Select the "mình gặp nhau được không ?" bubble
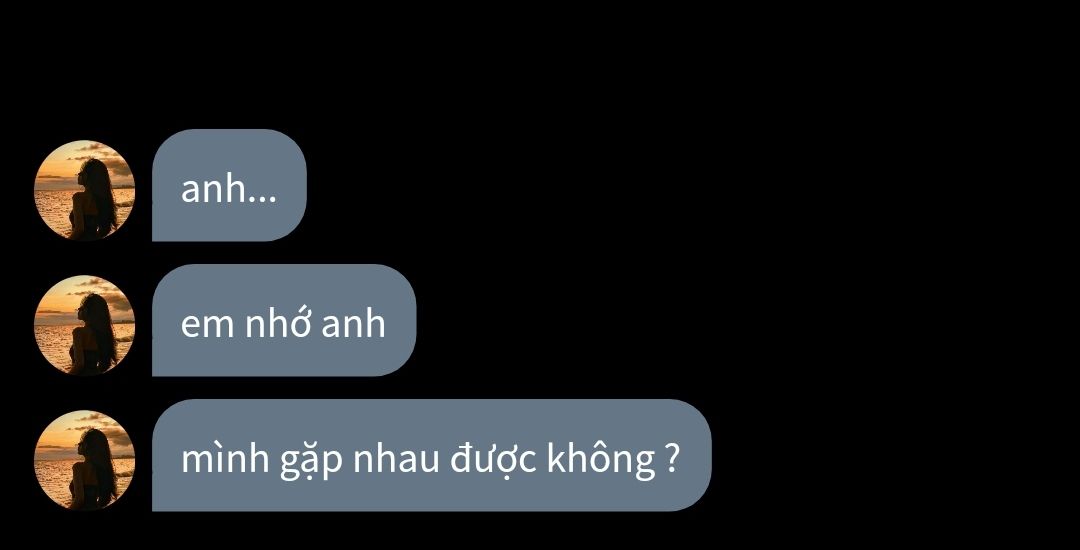The height and width of the screenshot is (550, 1080). (x=431, y=455)
